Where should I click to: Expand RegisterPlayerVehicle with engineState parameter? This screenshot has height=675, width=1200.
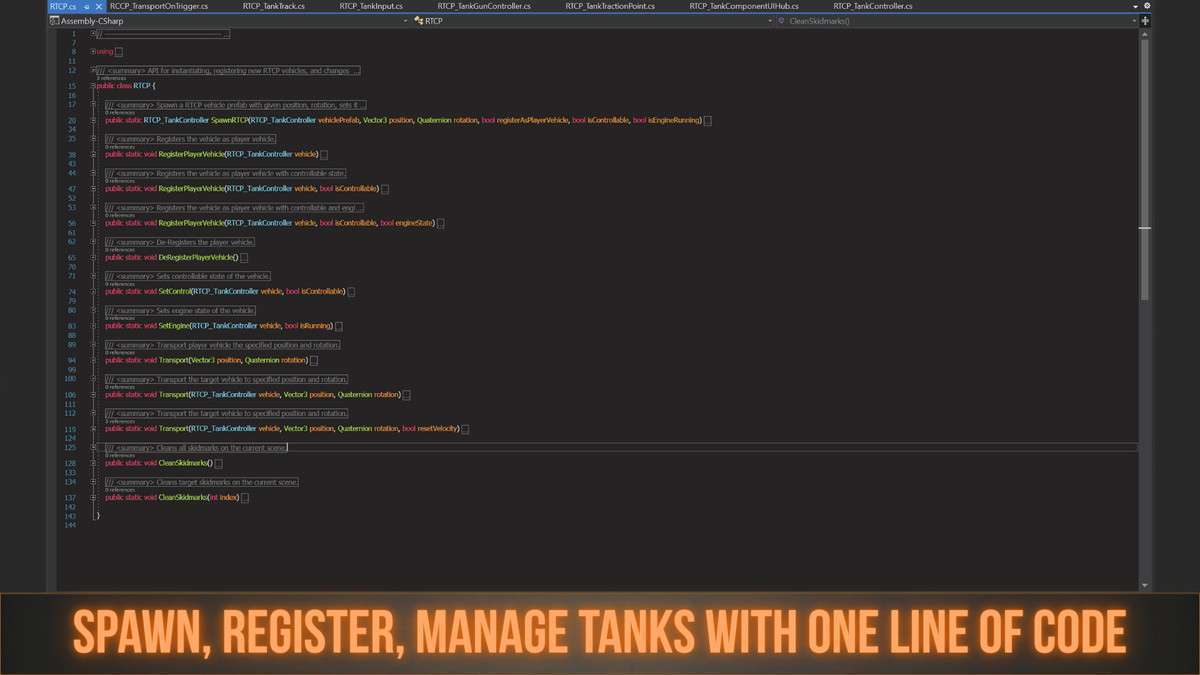93,223
